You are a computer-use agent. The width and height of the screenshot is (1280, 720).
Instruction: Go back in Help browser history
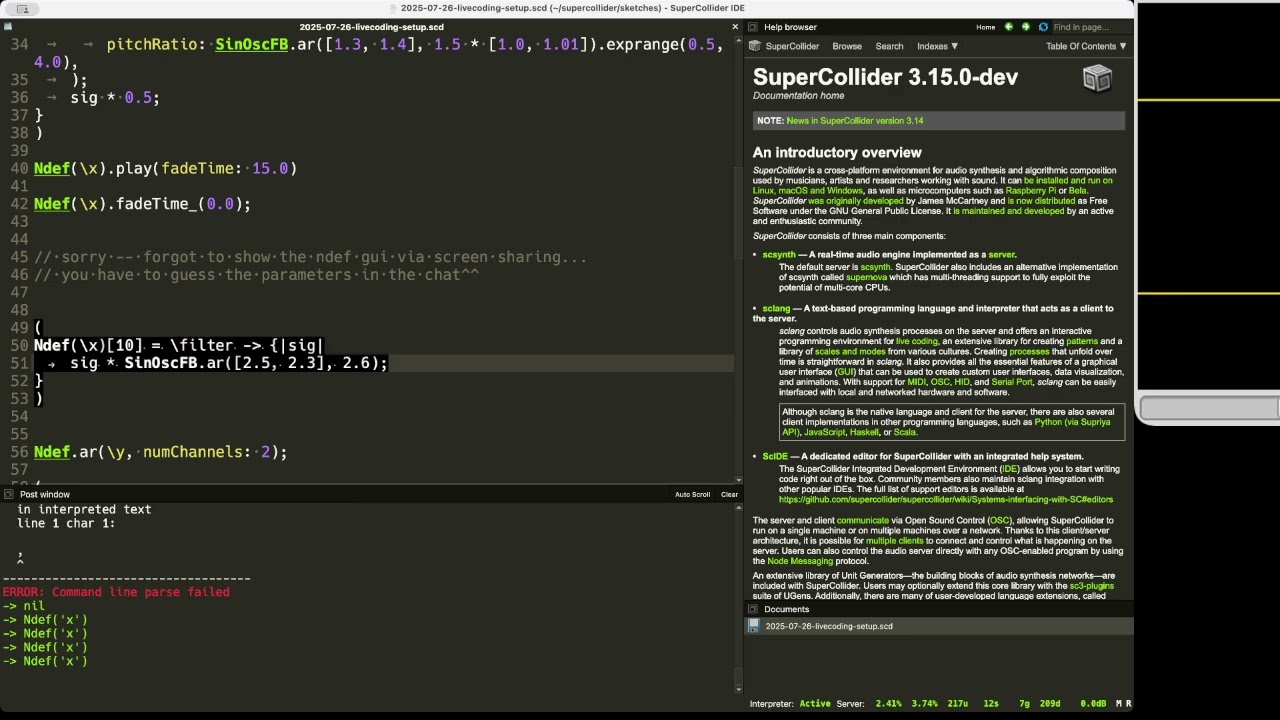tap(1008, 27)
